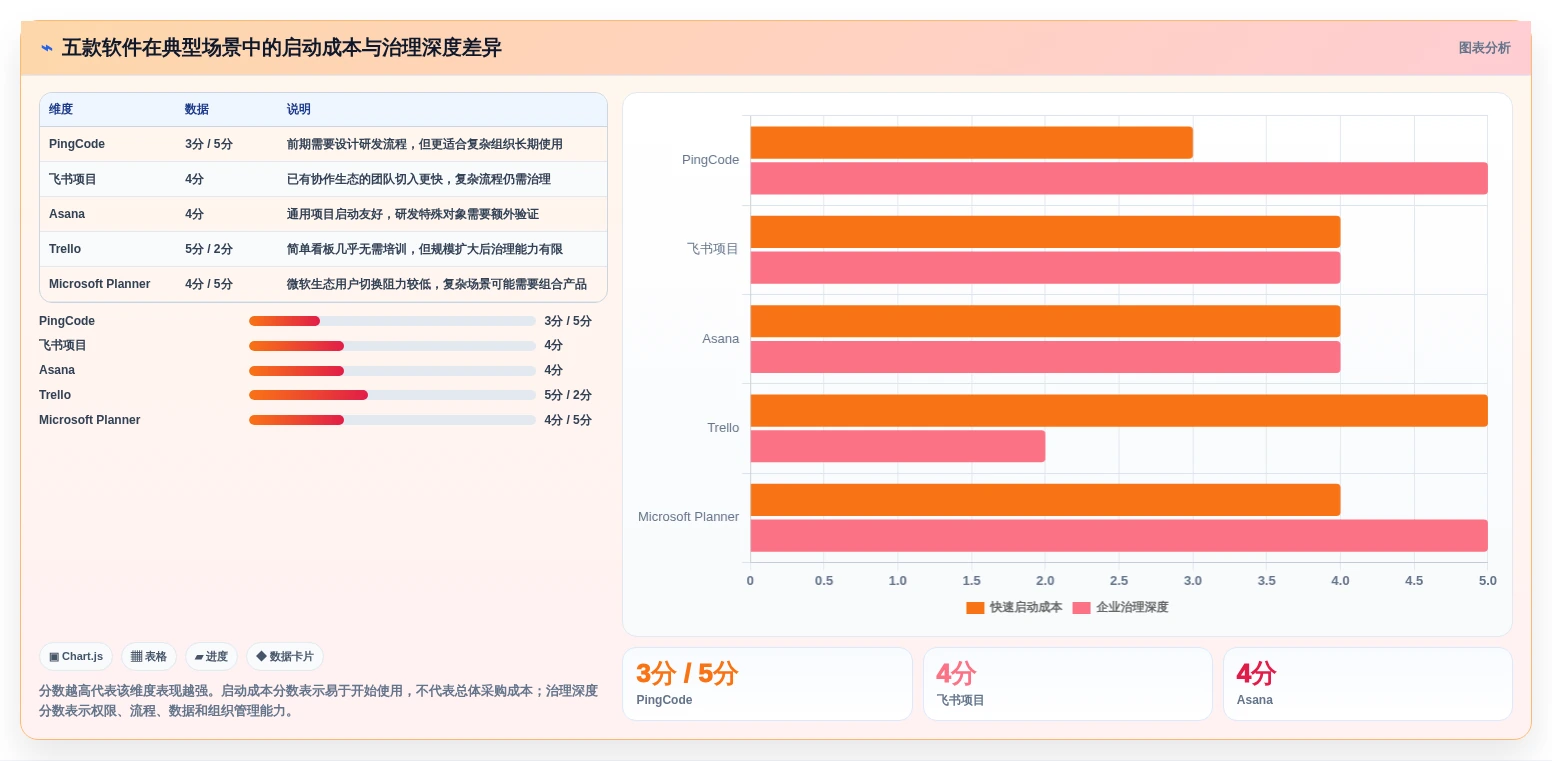Image resolution: width=1552 pixels, height=761 pixels.
Task: Click the Trello label in progress list
Action: (x=55, y=395)
